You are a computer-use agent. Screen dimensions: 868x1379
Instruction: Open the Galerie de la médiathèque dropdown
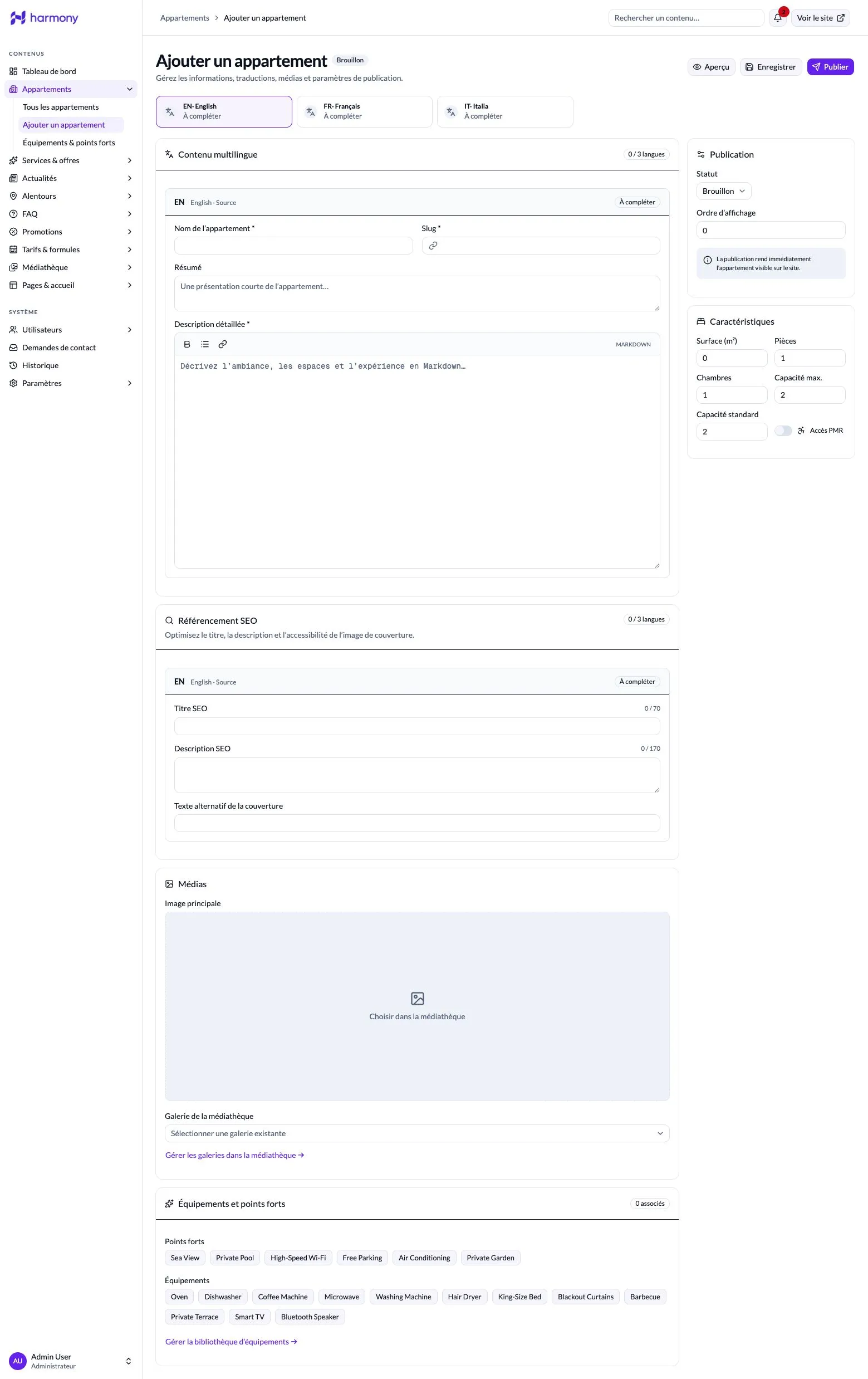tap(417, 1133)
